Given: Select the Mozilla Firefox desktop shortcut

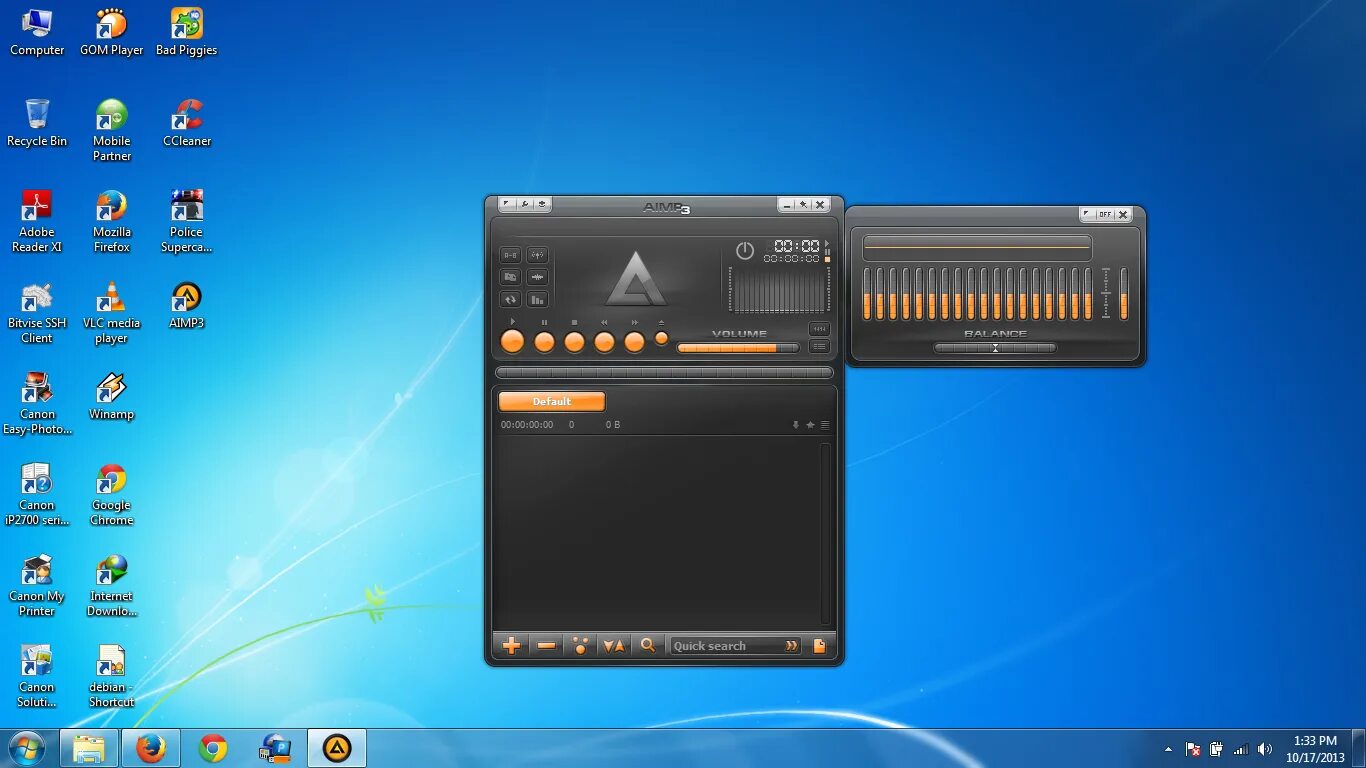Looking at the screenshot, I should tap(112, 221).
